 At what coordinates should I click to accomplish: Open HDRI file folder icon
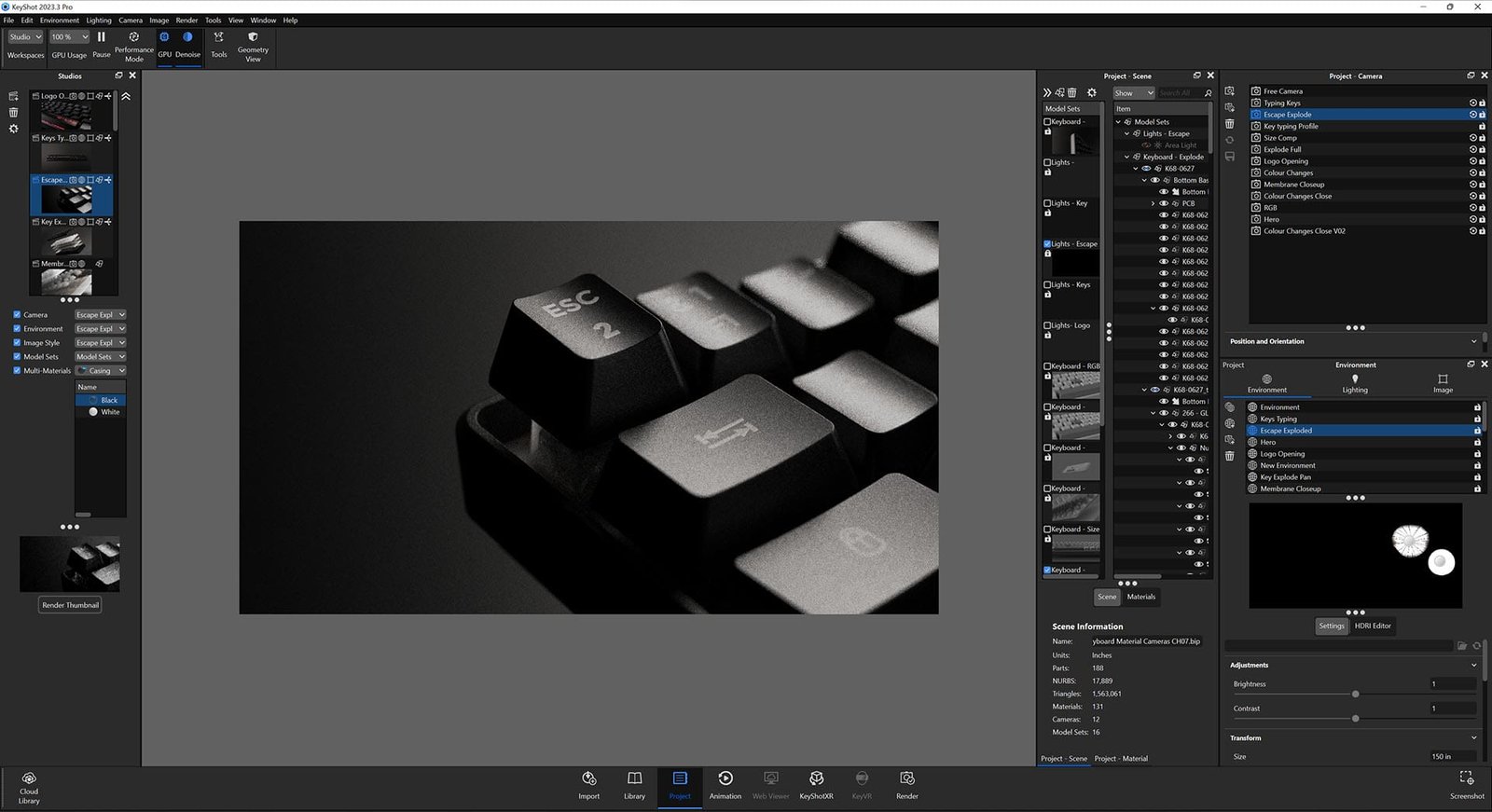[1462, 645]
